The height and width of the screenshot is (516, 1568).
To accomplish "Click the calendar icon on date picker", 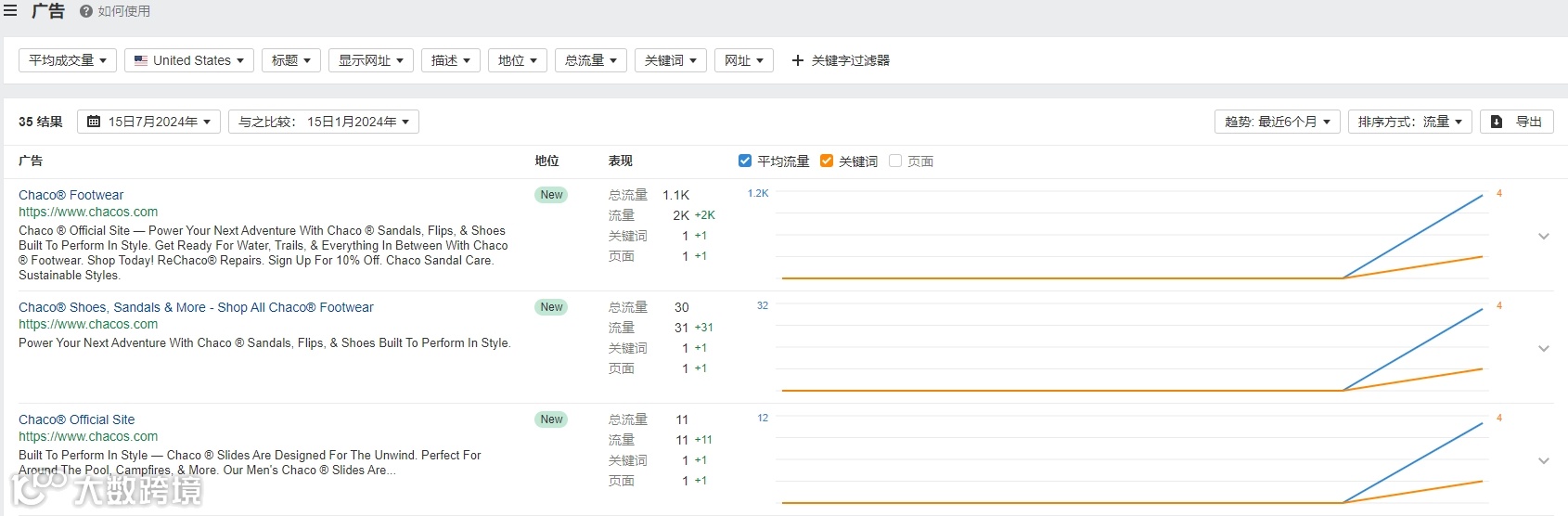I will point(94,122).
